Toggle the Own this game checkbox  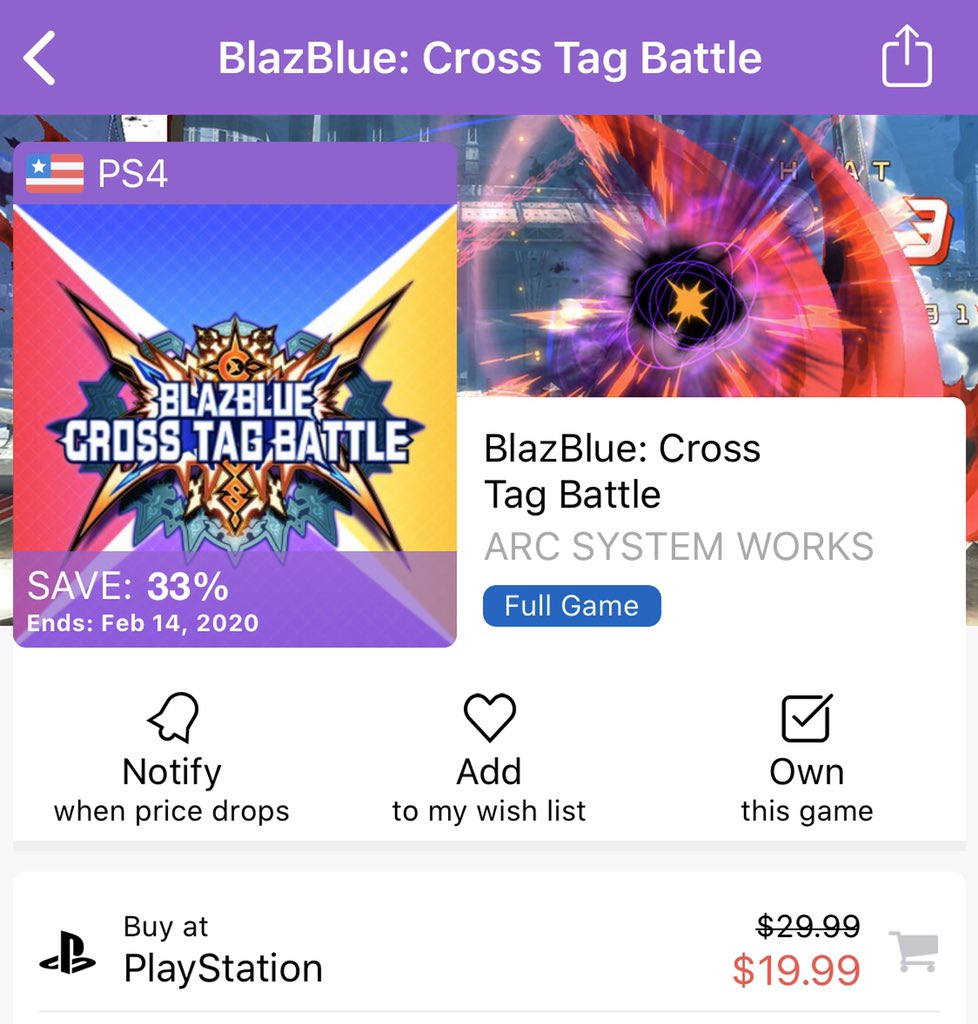click(806, 718)
